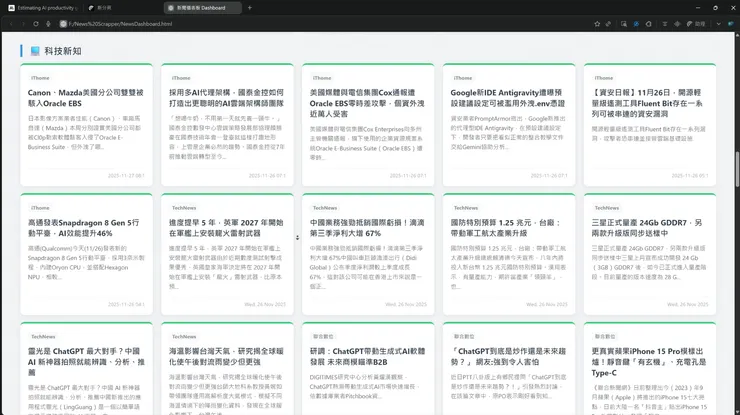
Task: Open the 高通發表Snapdragon 8 Gen 5 article
Action: point(83,228)
